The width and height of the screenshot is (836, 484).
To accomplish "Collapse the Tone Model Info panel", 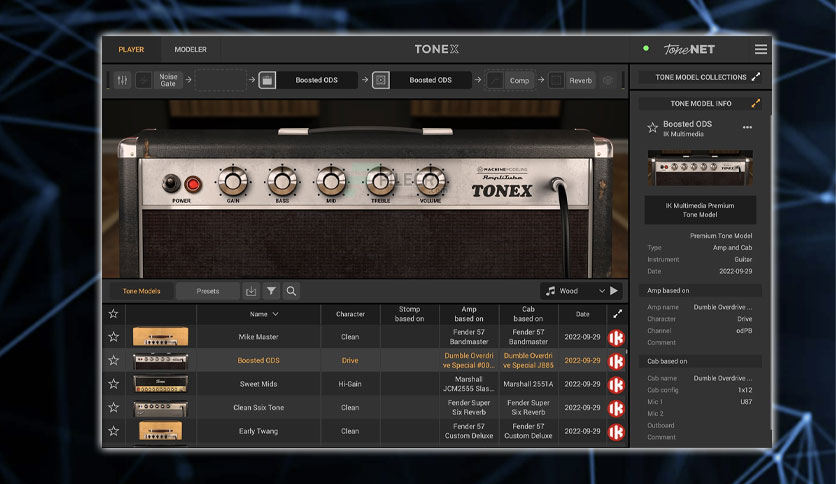I will tap(755, 103).
